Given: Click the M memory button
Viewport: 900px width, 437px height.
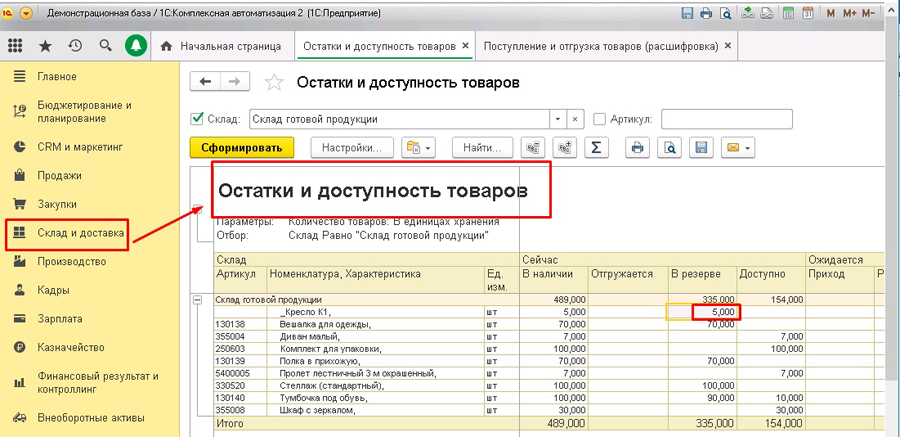Looking at the screenshot, I should click(831, 13).
